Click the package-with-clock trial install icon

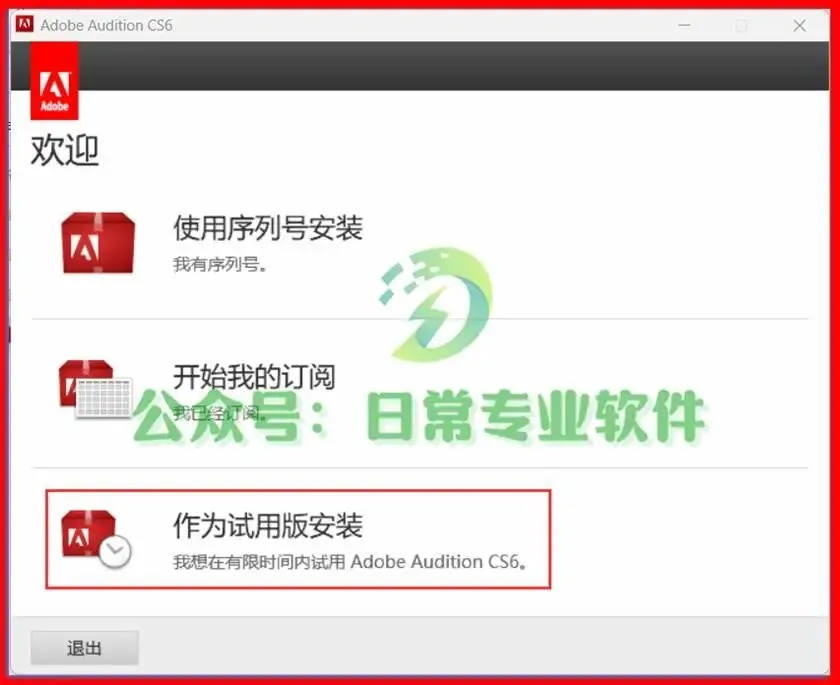pyautogui.click(x=96, y=539)
